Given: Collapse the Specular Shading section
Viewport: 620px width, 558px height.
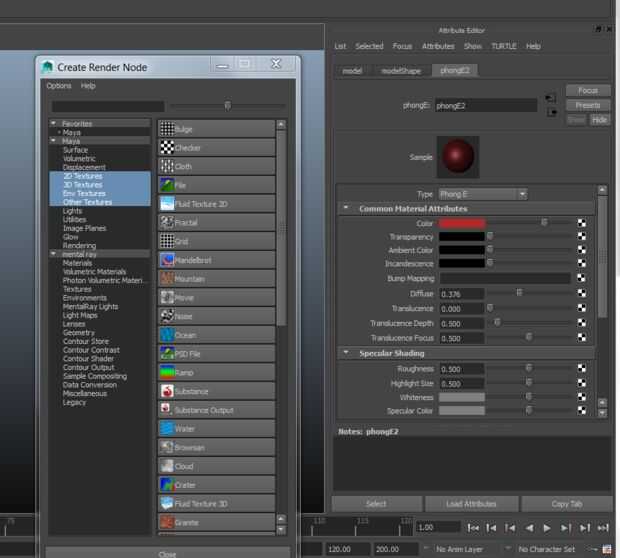Looking at the screenshot, I should coord(346,352).
